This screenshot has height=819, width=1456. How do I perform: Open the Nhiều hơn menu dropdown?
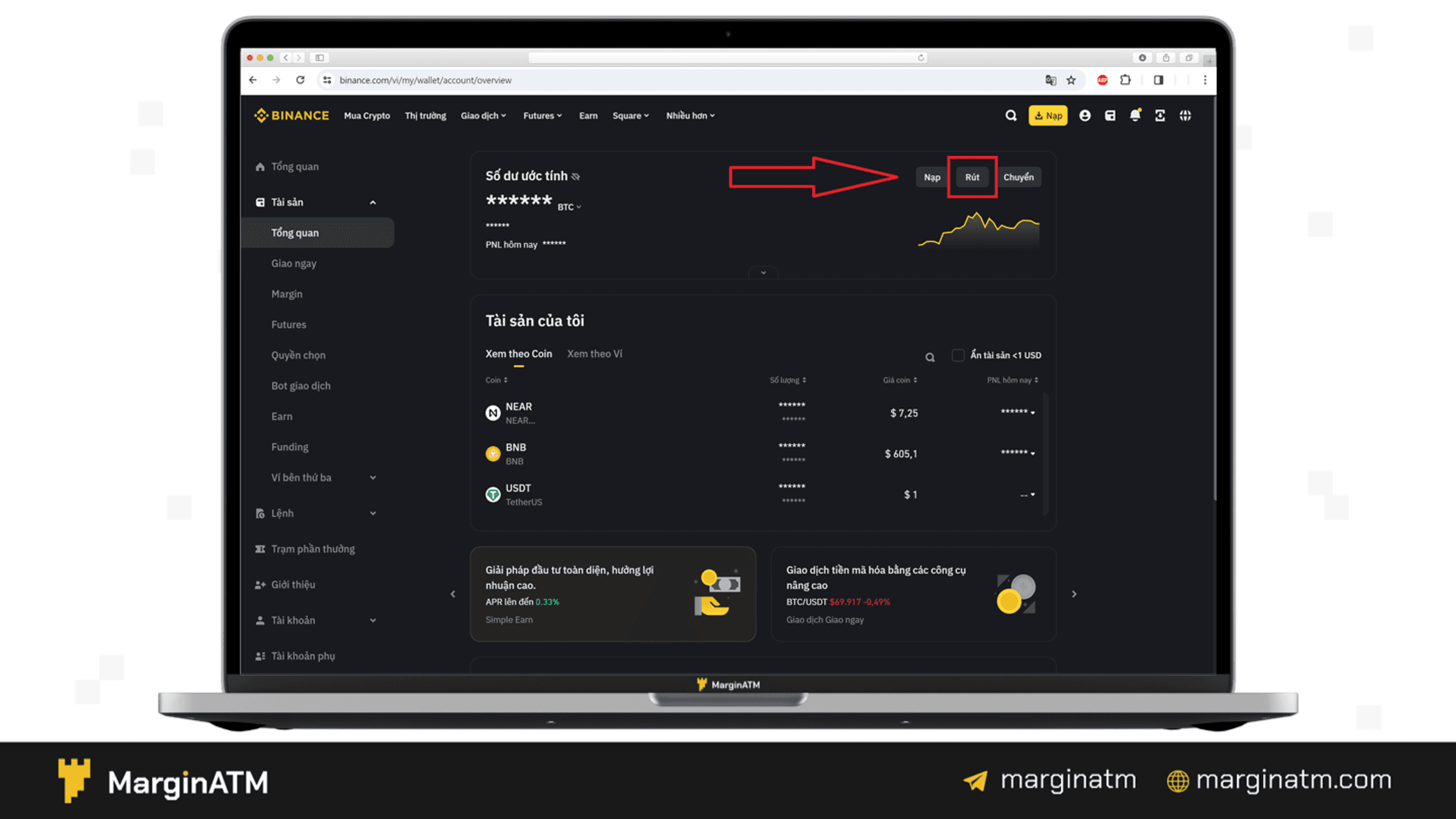(x=690, y=115)
